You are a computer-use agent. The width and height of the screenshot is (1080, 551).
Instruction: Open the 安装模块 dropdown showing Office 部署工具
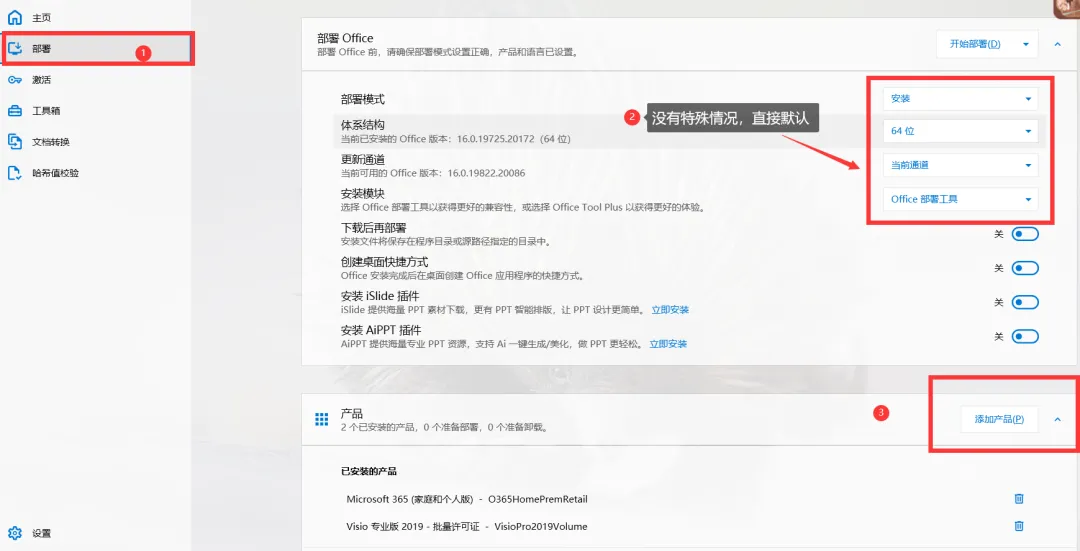point(961,199)
